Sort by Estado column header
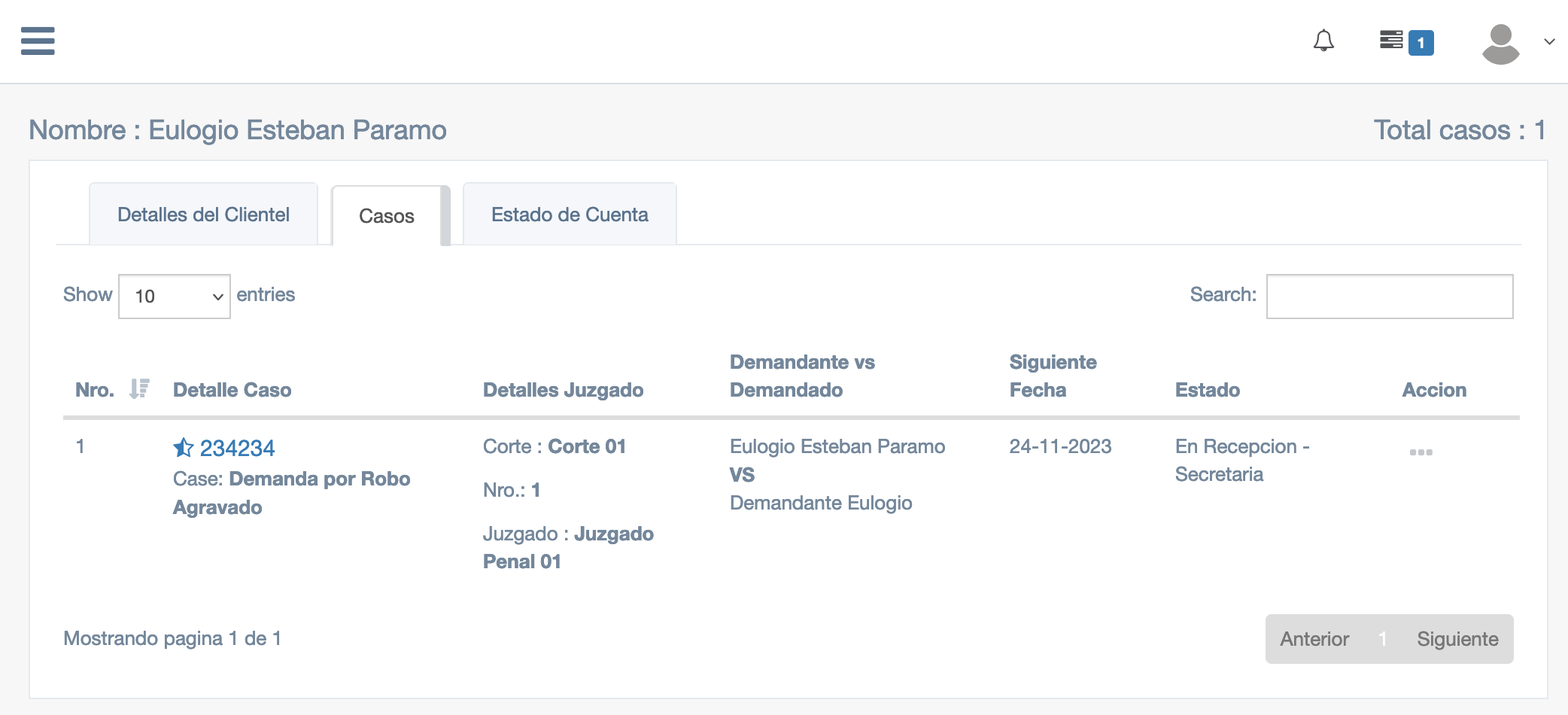This screenshot has height=715, width=1568. 1207,390
